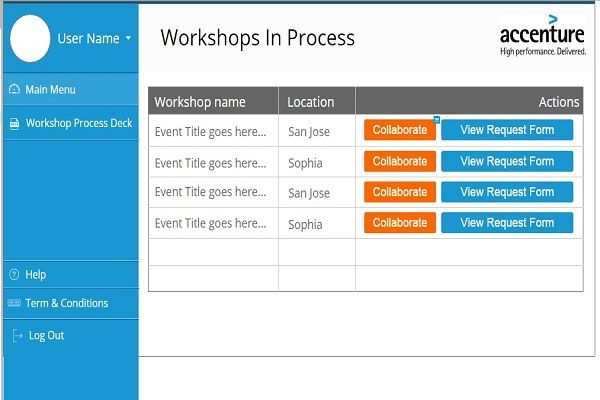The image size is (600, 400).
Task: Click the Location column header
Action: coord(310,102)
